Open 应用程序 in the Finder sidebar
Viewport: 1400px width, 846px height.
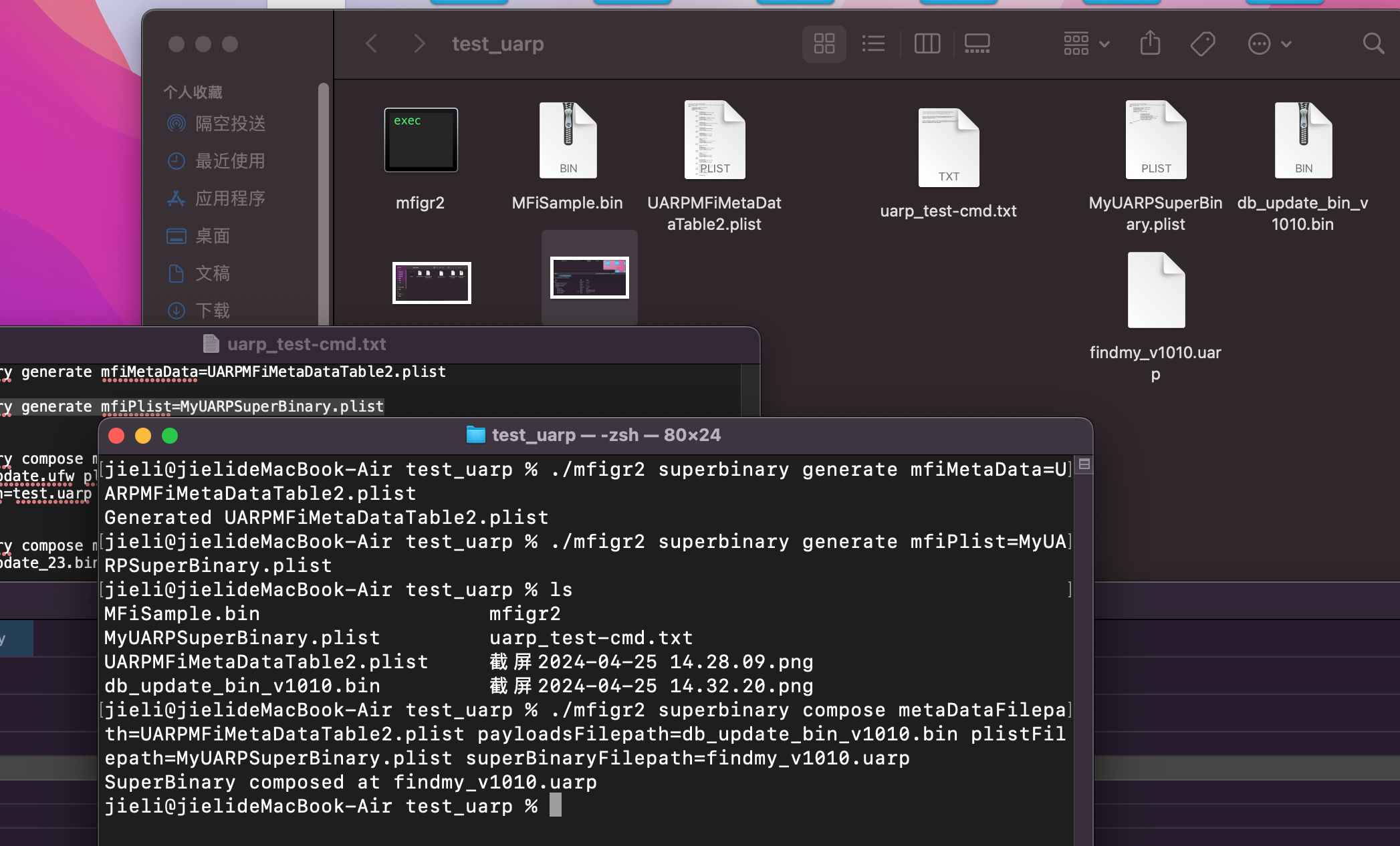(x=217, y=198)
